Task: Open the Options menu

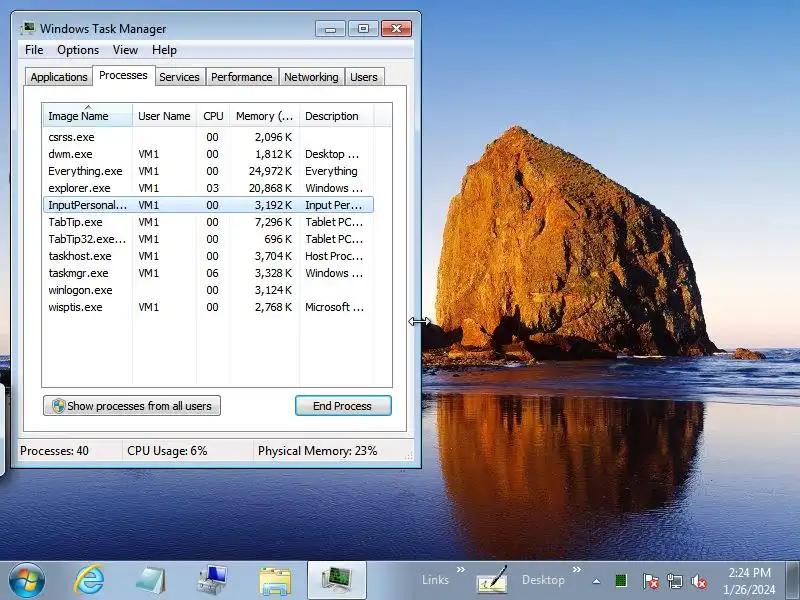Action: (x=78, y=50)
